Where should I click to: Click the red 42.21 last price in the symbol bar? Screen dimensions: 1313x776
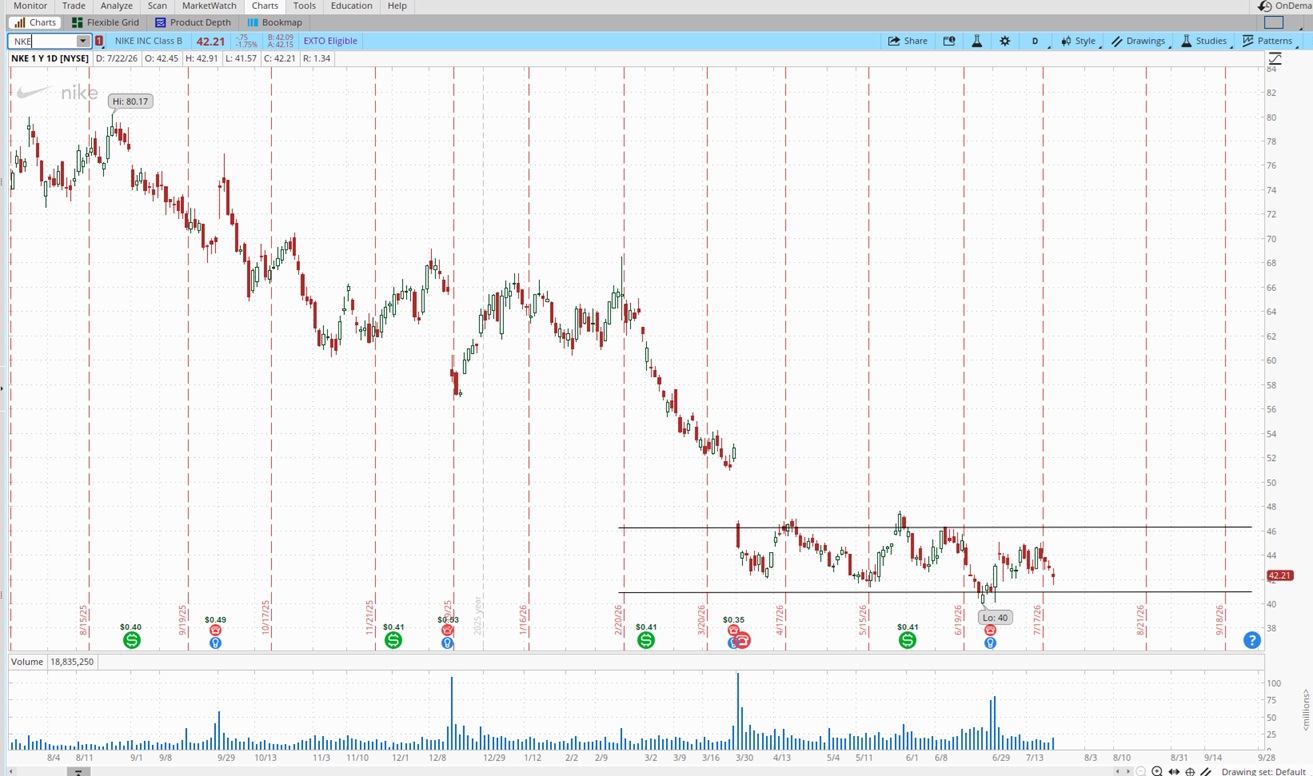(210, 41)
